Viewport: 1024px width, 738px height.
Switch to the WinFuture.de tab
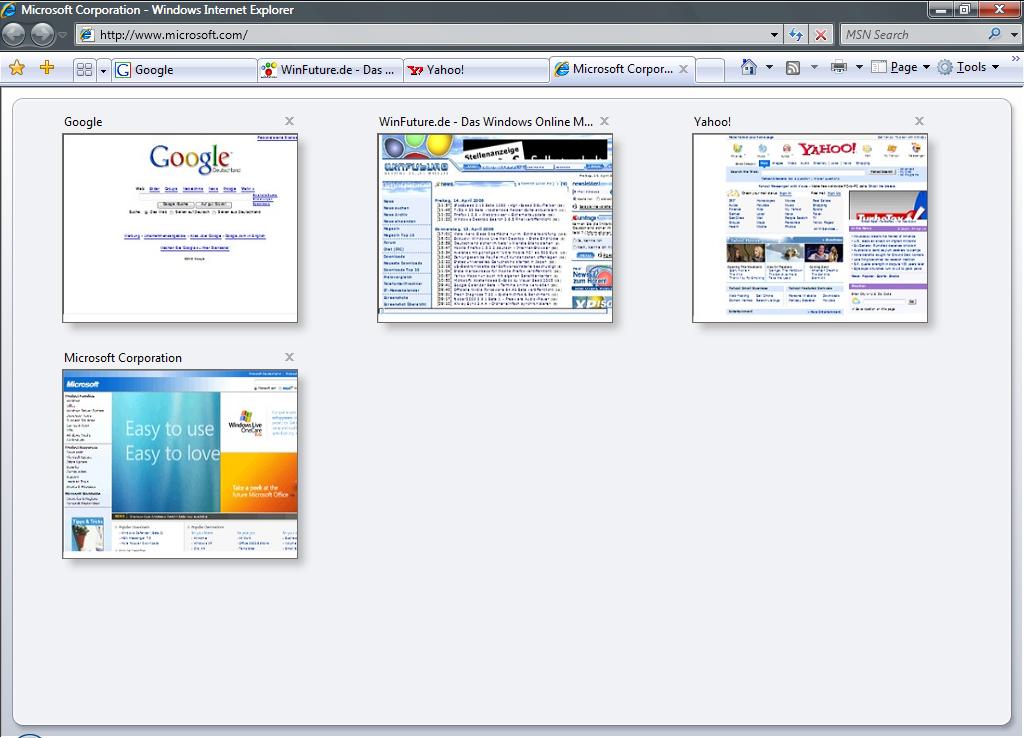point(330,70)
